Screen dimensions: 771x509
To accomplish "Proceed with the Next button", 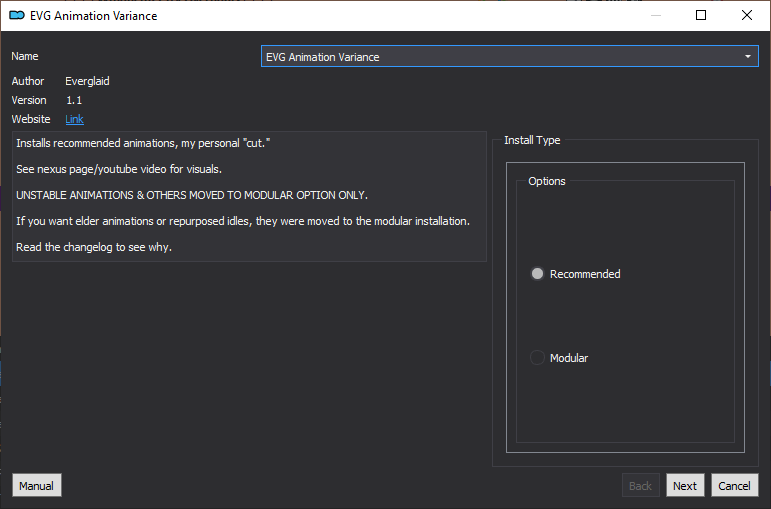I will click(x=685, y=486).
